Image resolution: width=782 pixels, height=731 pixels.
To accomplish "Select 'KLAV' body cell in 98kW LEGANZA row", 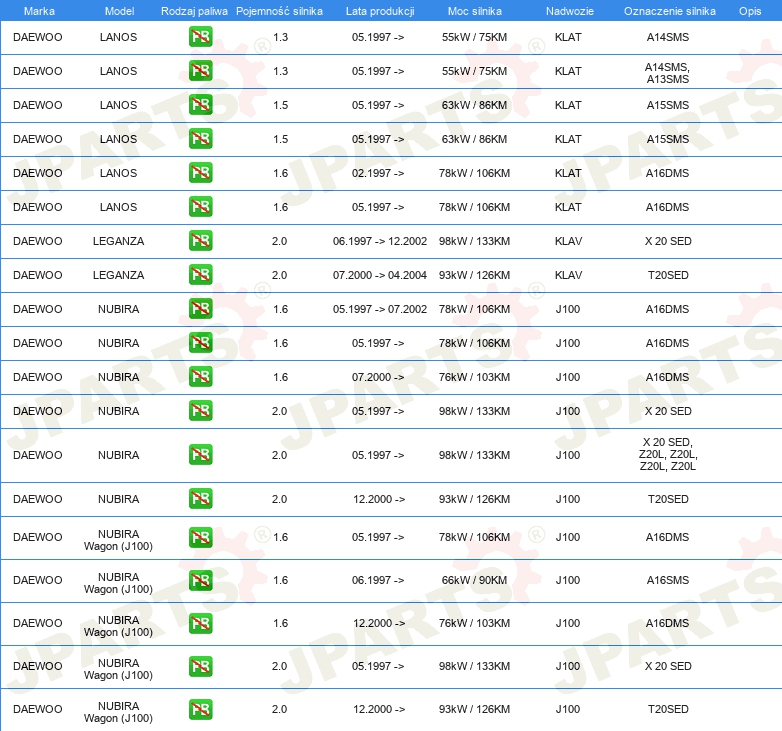I will 569,241.
